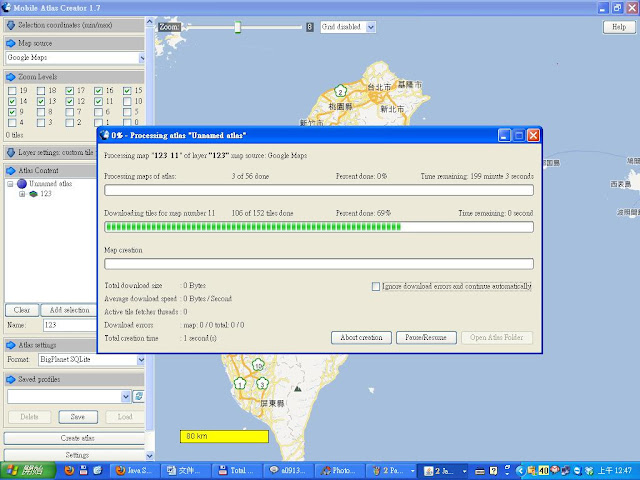
Task: Click the yellow 80 km scale bar
Action: 224,436
